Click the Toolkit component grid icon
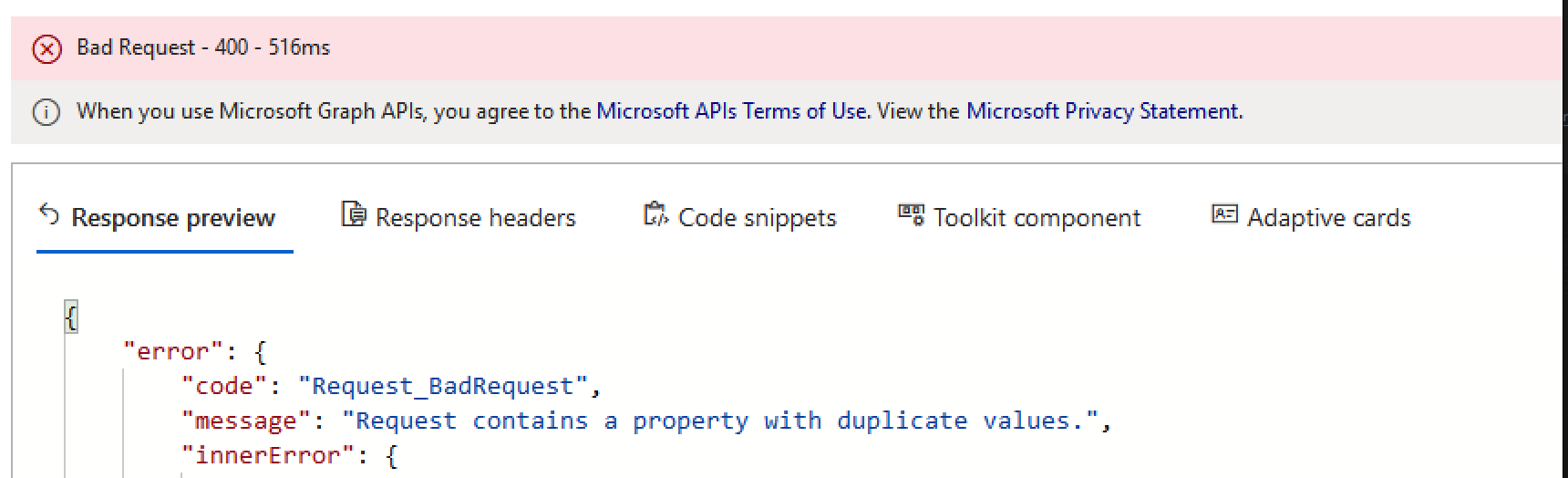1568x478 pixels. [911, 214]
